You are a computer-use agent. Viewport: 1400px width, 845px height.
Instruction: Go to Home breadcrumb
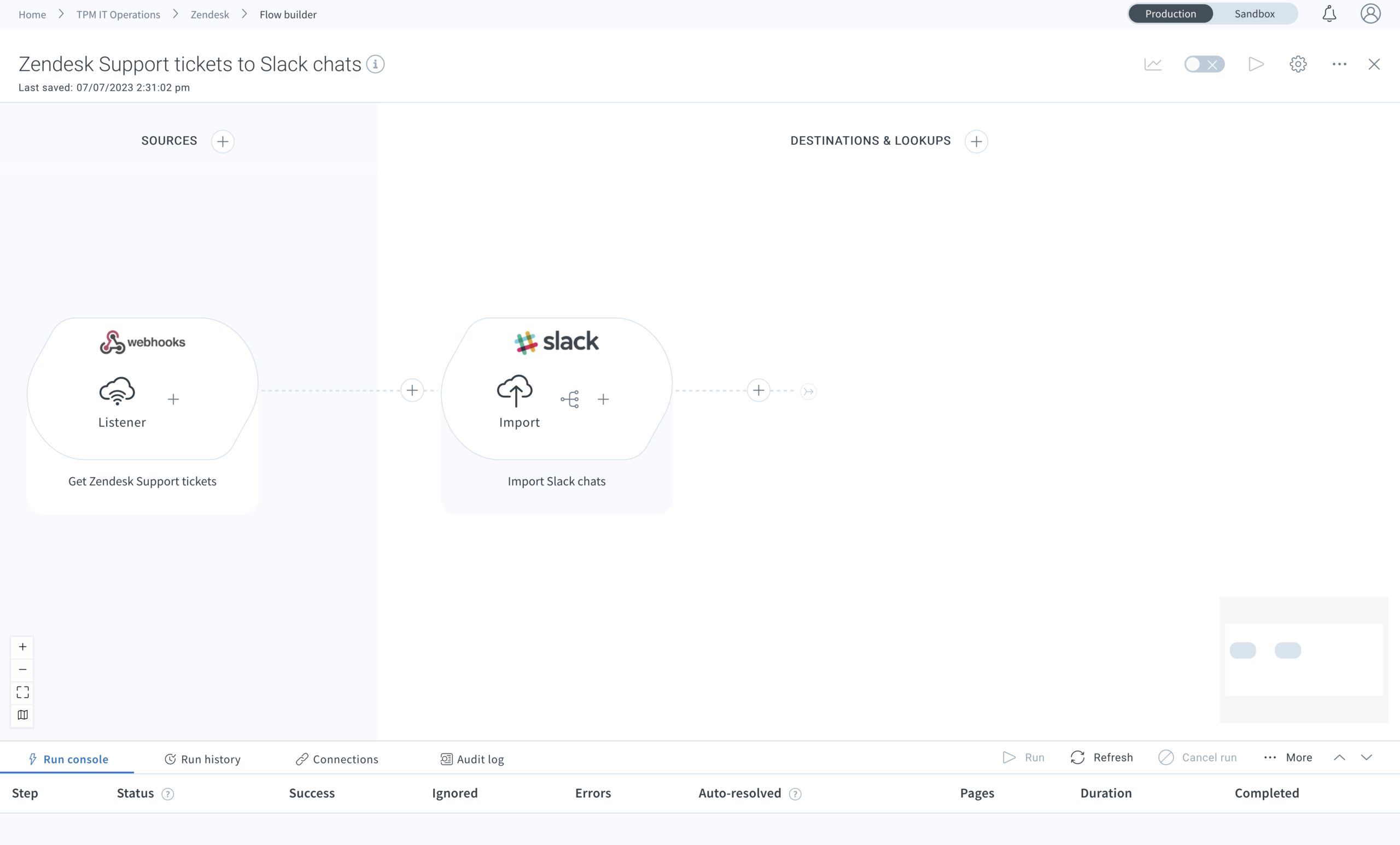tap(32, 14)
